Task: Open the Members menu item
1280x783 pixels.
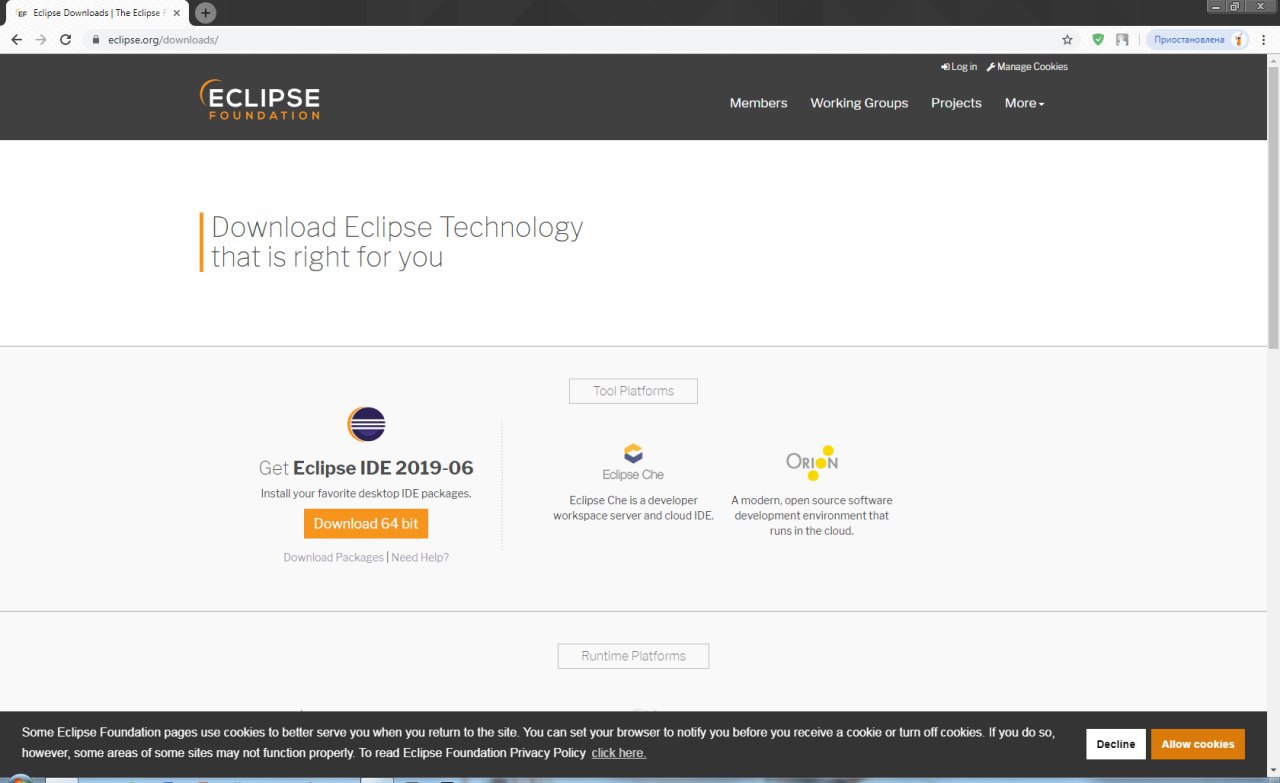Action: pyautogui.click(x=758, y=103)
